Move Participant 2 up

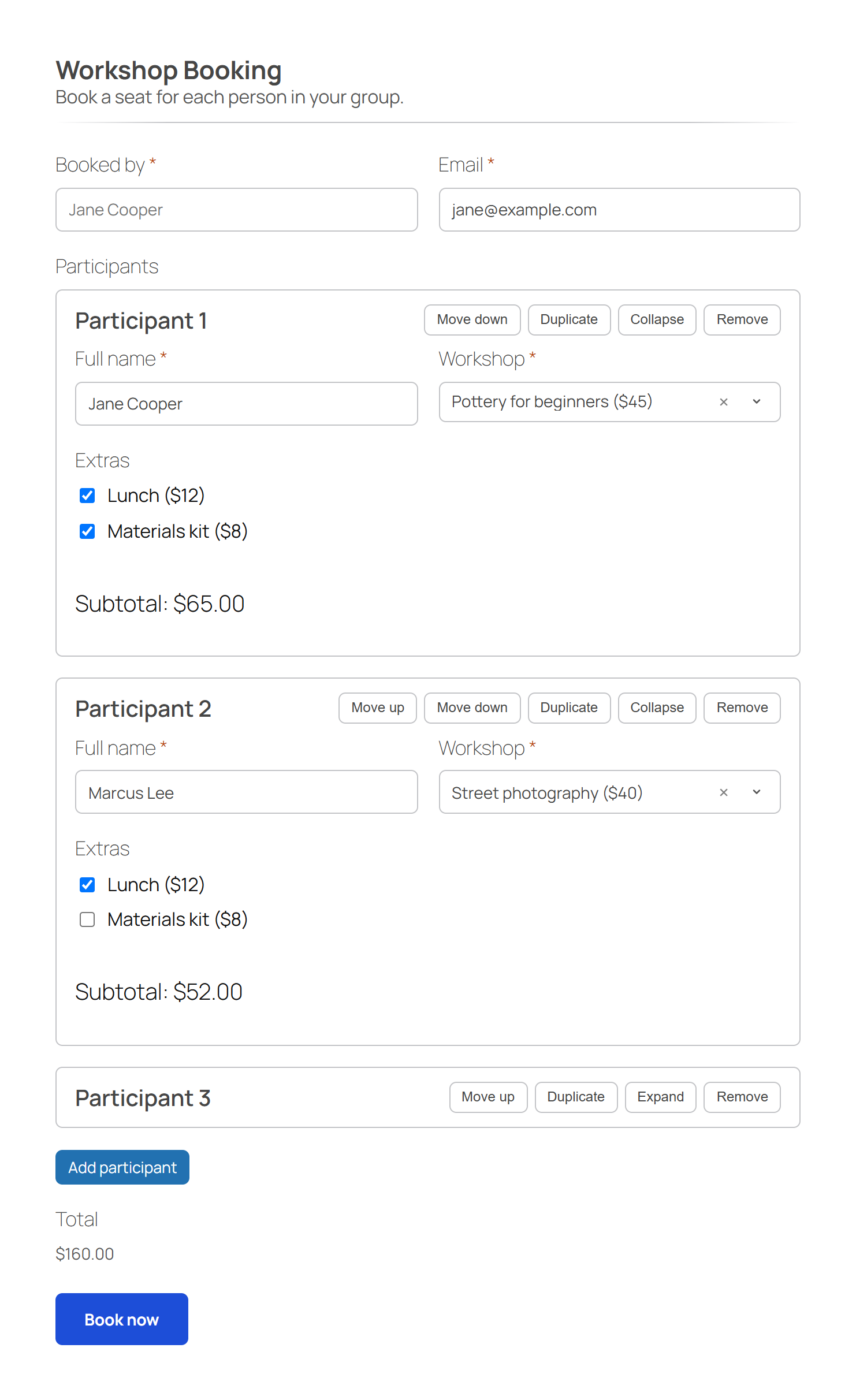[378, 708]
